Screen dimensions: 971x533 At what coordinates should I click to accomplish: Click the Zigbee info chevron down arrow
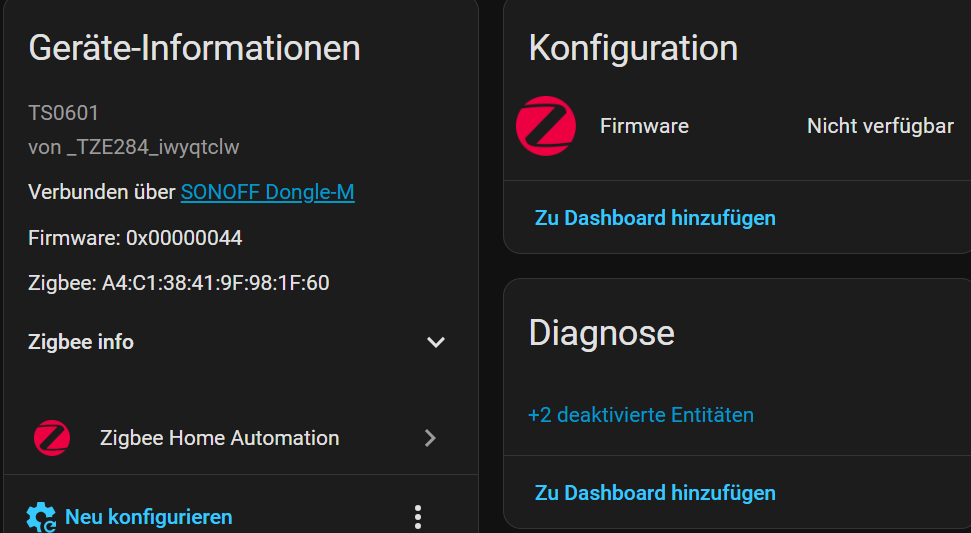click(436, 342)
